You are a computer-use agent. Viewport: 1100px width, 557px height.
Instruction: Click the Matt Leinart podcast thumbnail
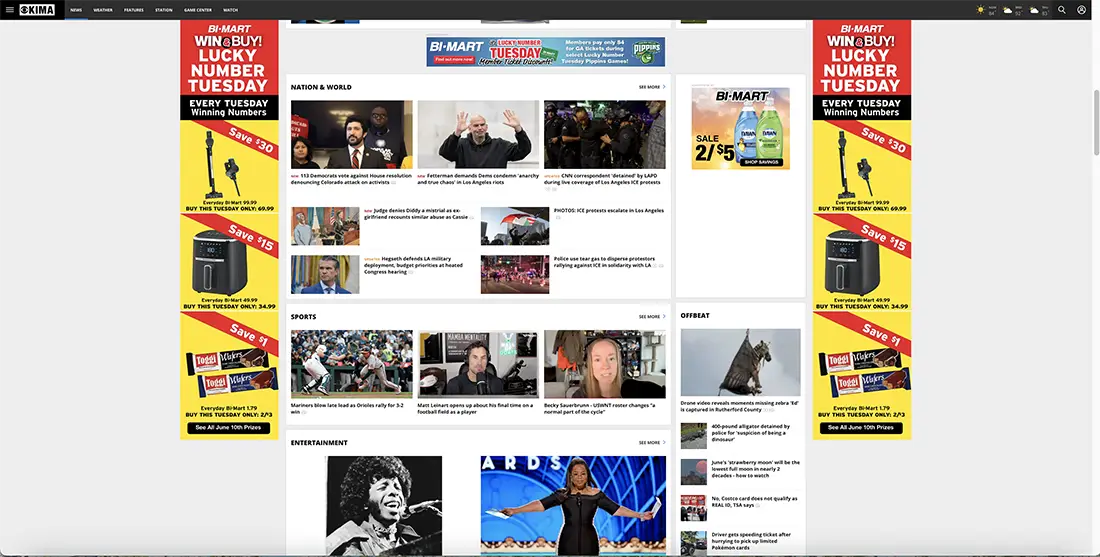point(478,364)
